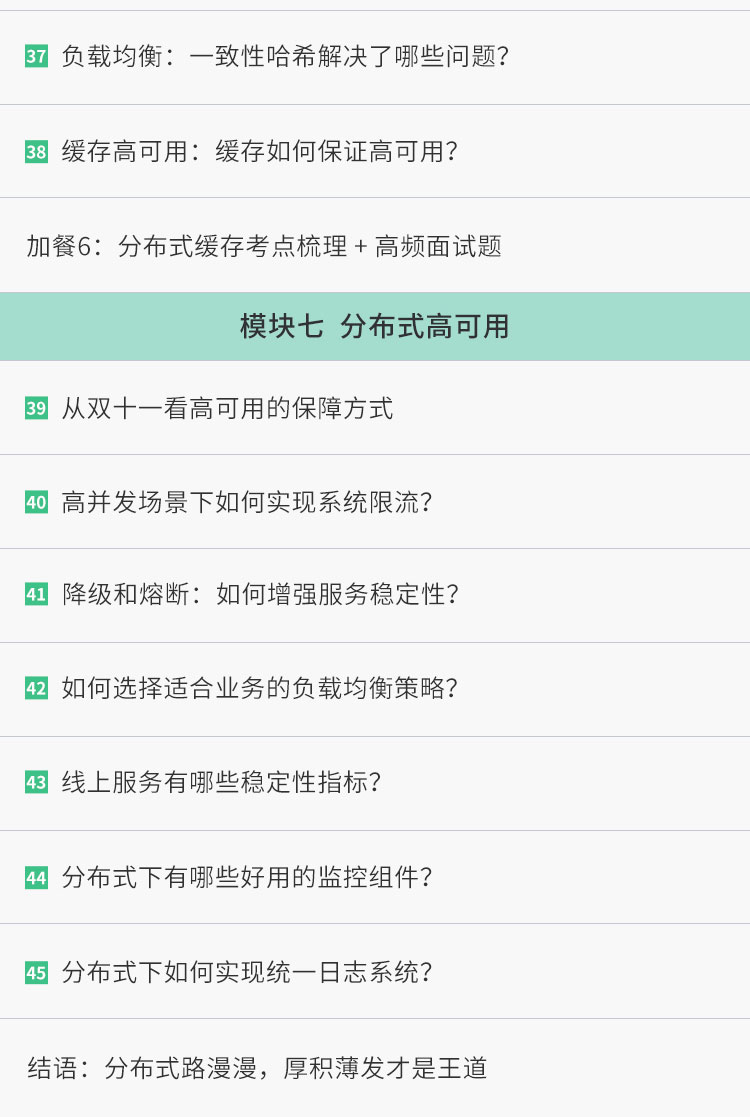Open lesson 缓存高可用：缓存如何保证高可用
The image size is (750, 1117).
pyautogui.click(x=375, y=151)
